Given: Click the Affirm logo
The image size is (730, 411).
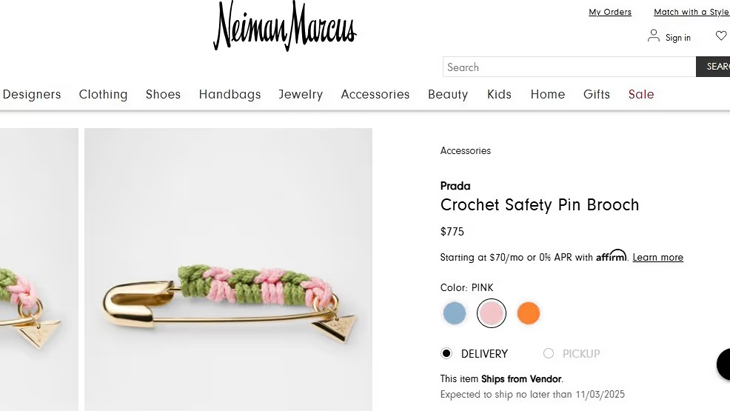Looking at the screenshot, I should (611, 256).
